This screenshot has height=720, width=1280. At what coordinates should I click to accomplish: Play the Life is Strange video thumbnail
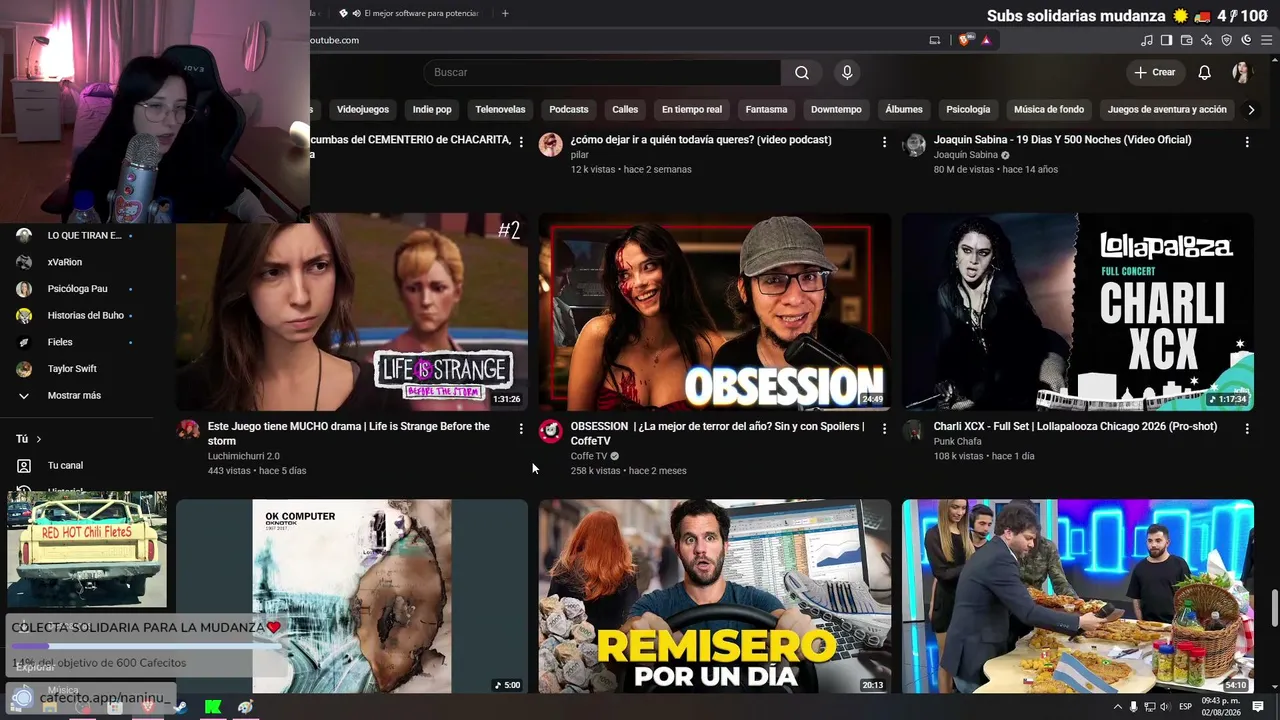point(352,311)
